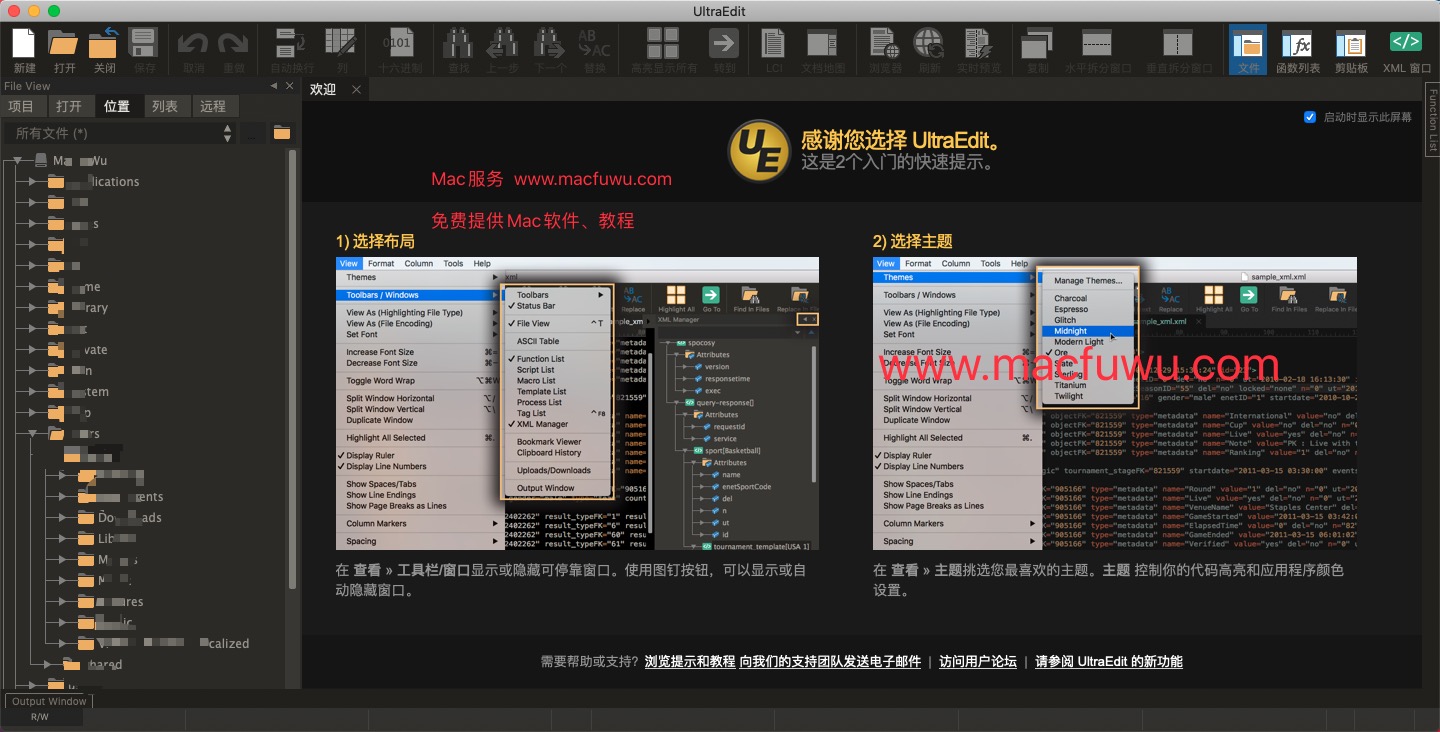Open the Output Window tab
This screenshot has height=732, width=1440.
point(49,701)
